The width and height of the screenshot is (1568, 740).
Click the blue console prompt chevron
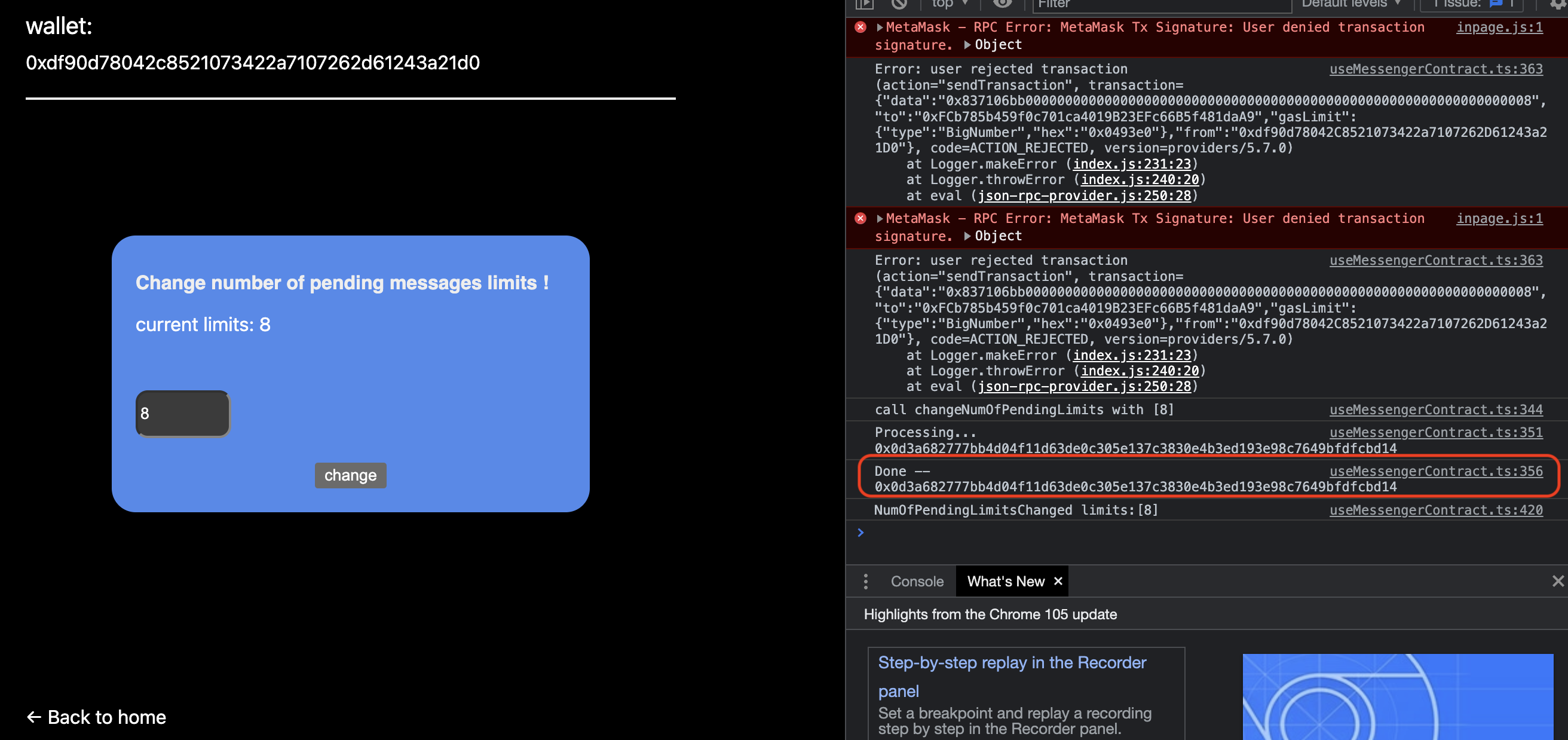[x=860, y=533]
